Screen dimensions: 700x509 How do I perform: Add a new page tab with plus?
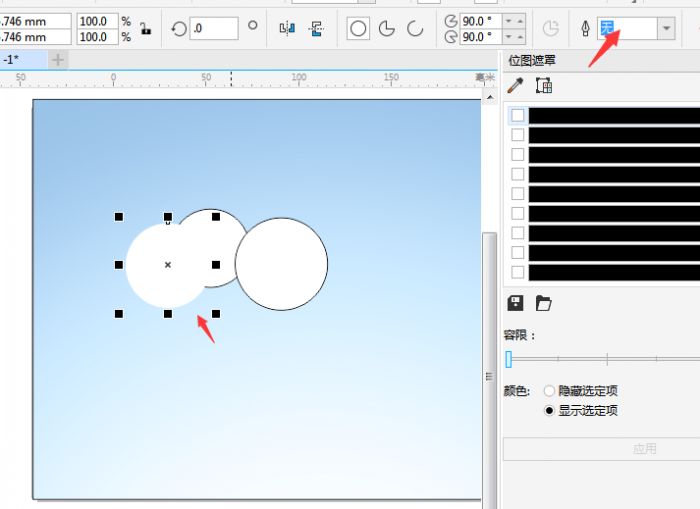pos(57,60)
